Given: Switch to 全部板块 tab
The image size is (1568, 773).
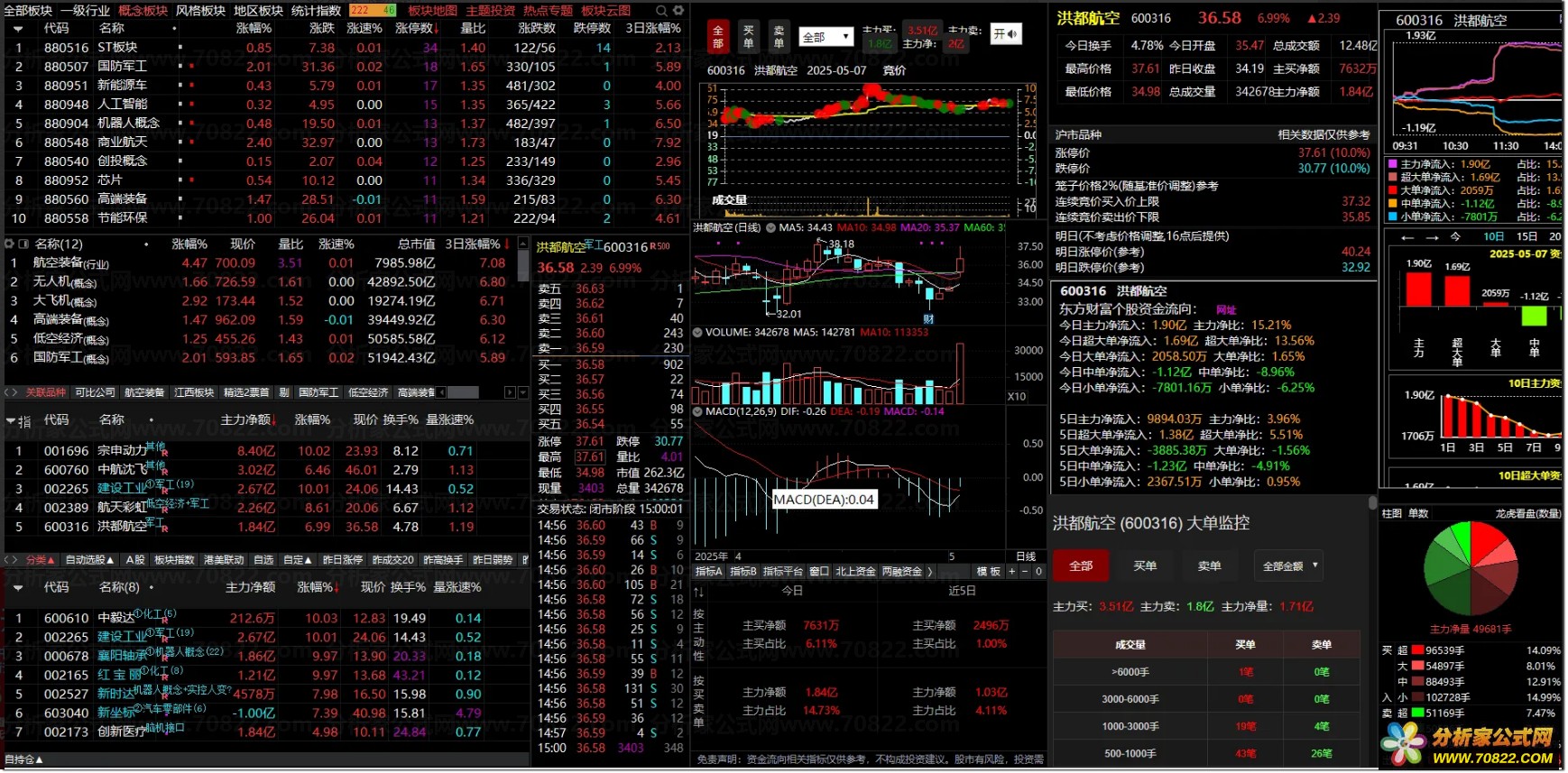Looking at the screenshot, I should (x=28, y=11).
